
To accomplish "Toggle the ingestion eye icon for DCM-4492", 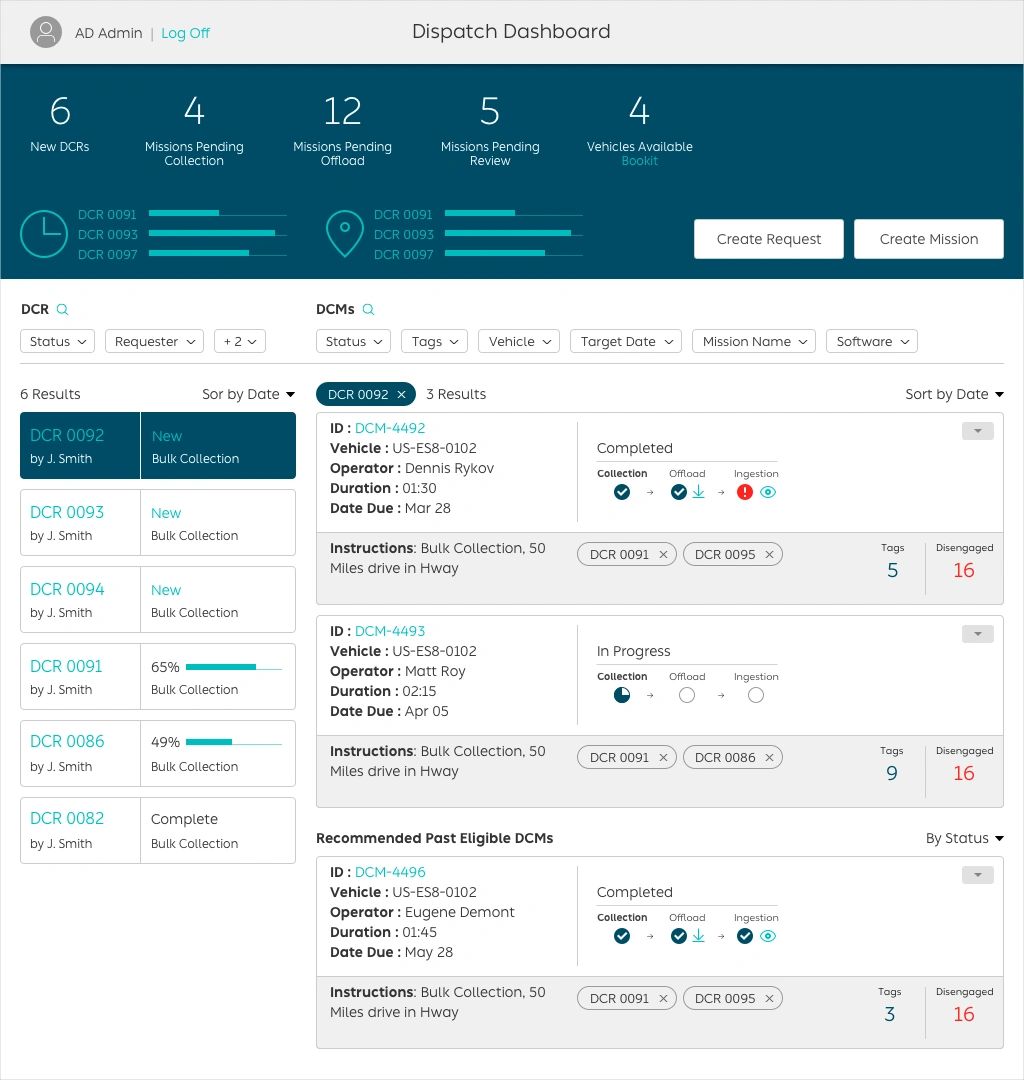I will click(768, 492).
